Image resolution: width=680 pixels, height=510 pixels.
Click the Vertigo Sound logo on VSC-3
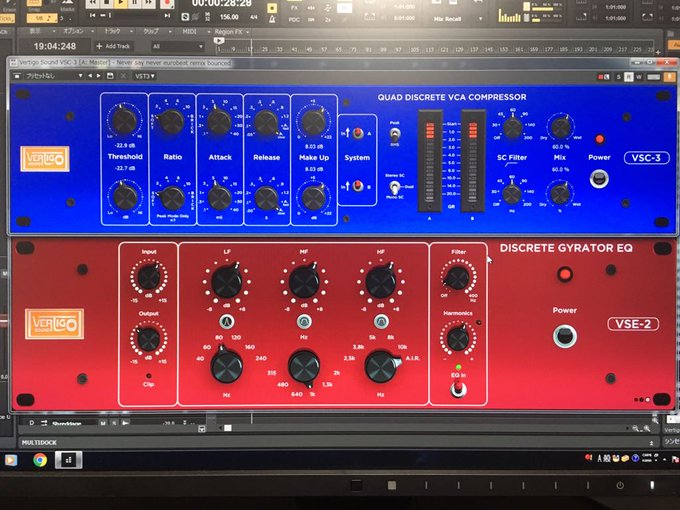[x=45, y=159]
